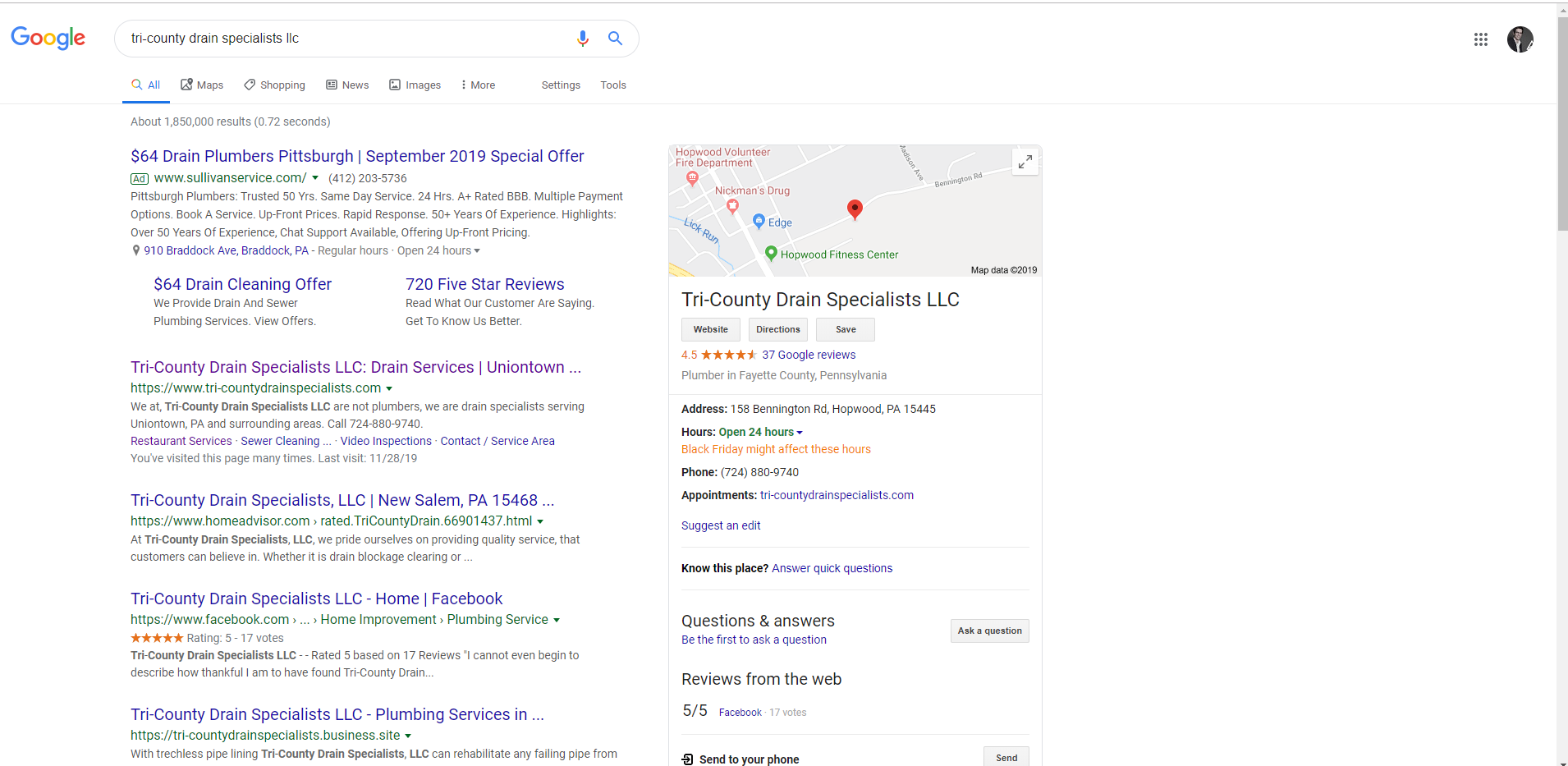Open the dropdown beside business.site URL

[408, 736]
